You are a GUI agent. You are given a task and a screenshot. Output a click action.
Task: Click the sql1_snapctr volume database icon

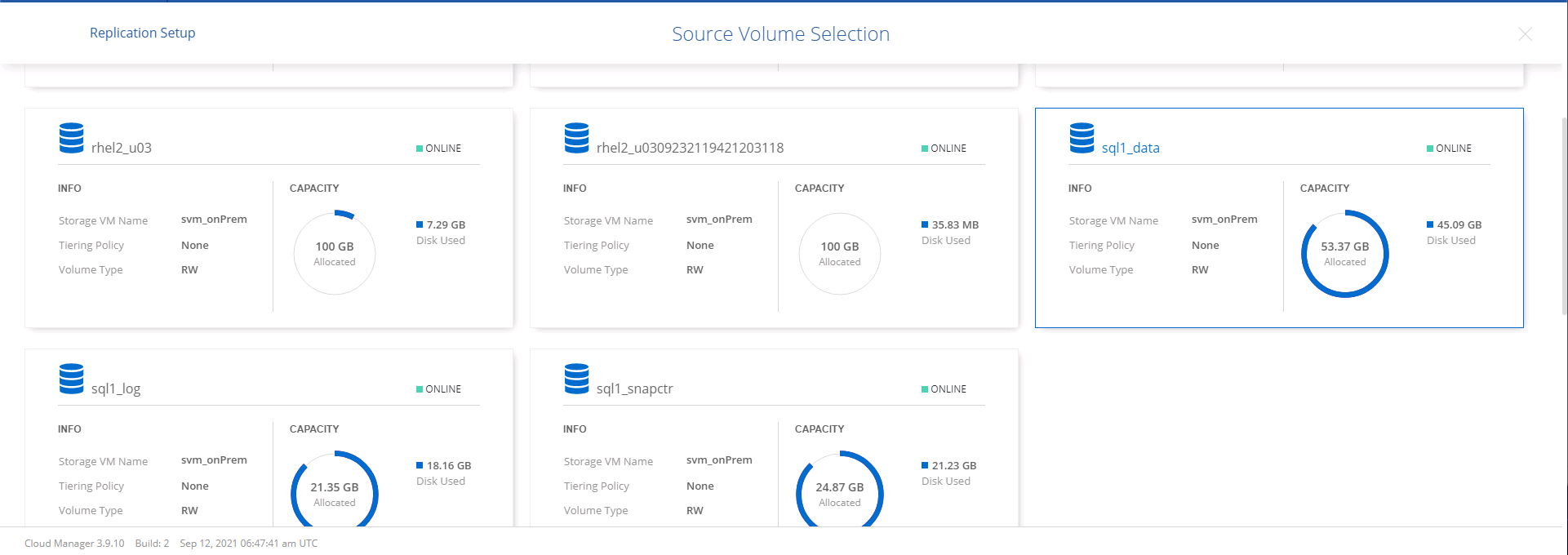[576, 379]
